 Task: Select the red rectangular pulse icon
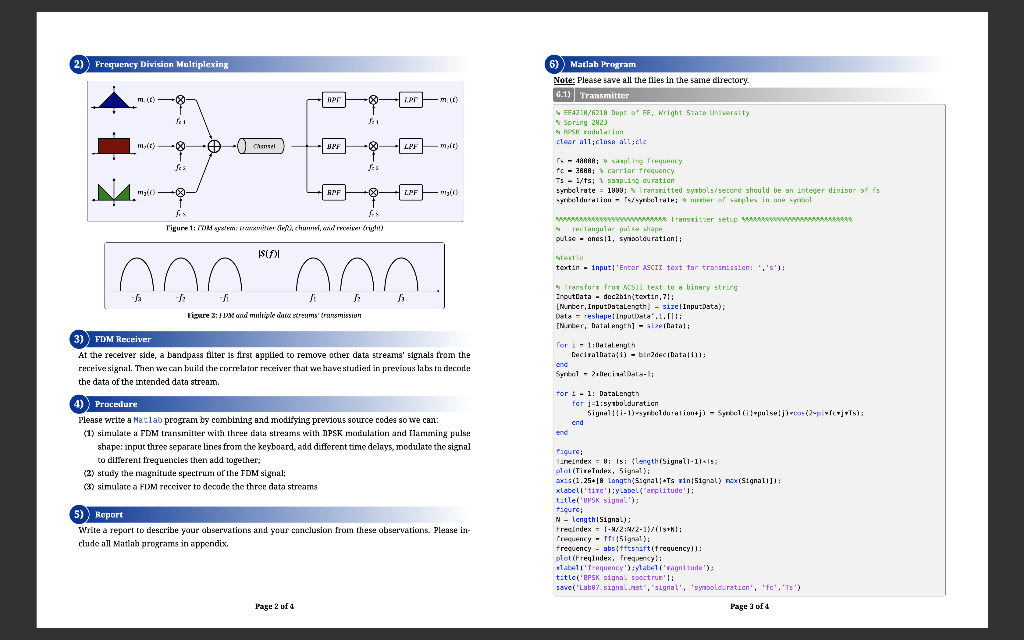(x=114, y=144)
